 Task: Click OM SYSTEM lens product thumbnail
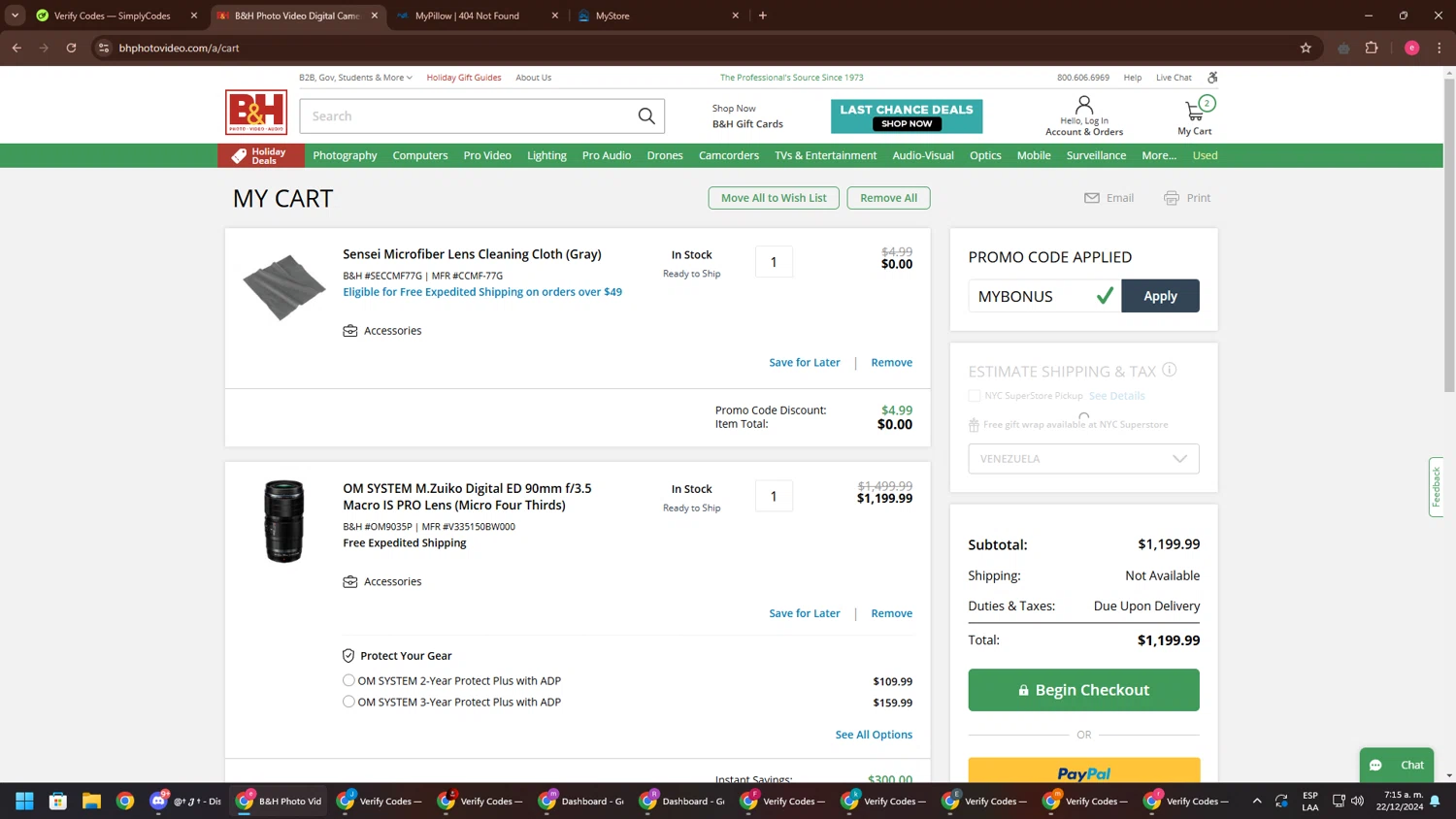coord(283,521)
